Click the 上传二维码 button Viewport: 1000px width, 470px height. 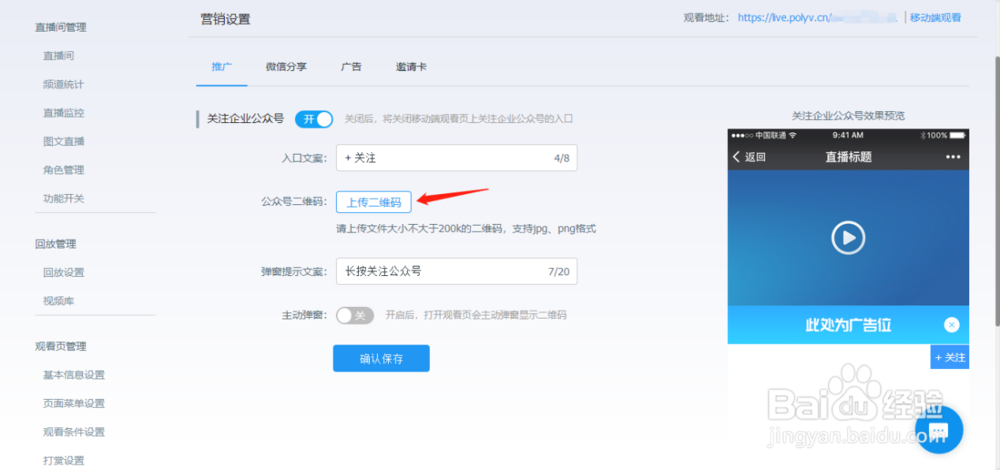click(374, 202)
